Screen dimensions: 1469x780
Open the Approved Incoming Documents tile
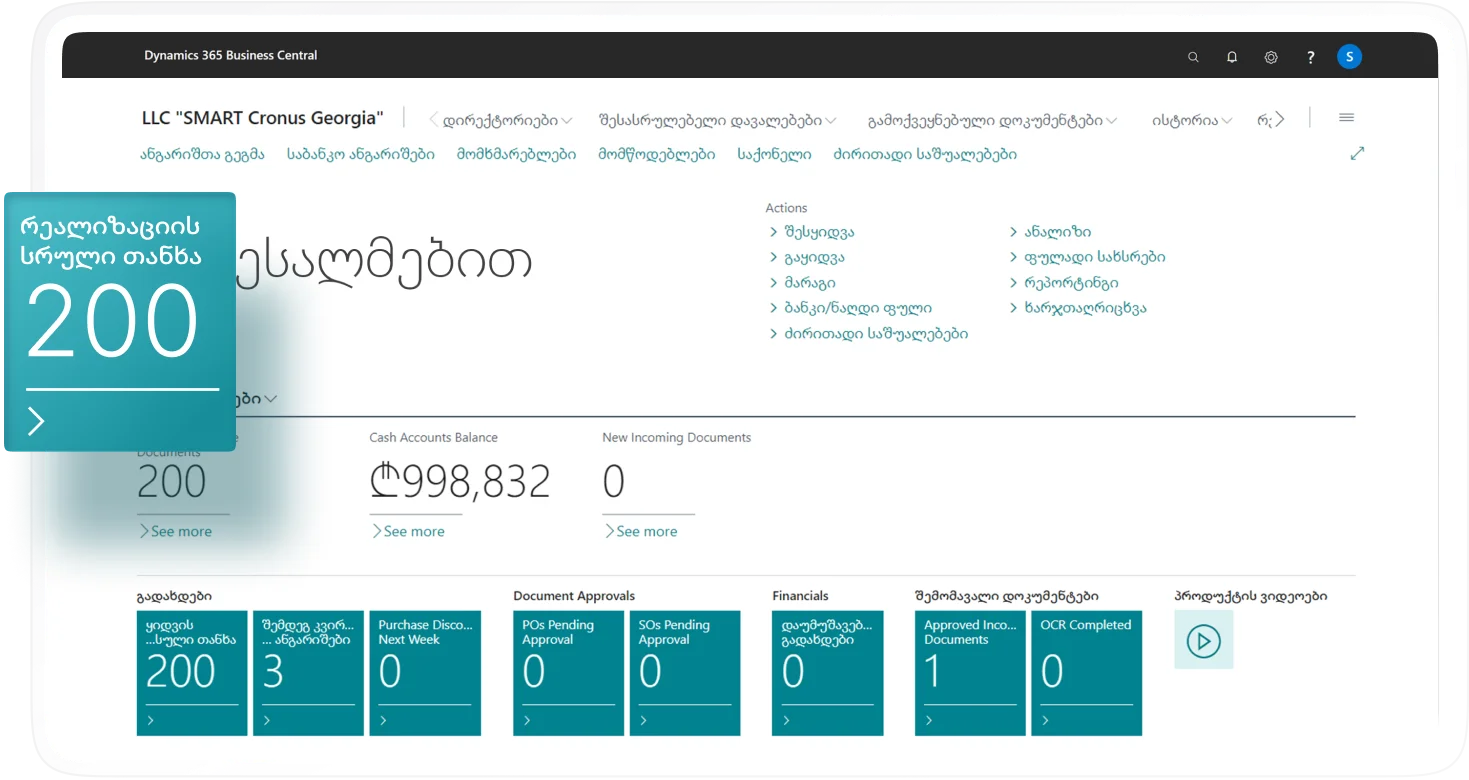[x=970, y=672]
